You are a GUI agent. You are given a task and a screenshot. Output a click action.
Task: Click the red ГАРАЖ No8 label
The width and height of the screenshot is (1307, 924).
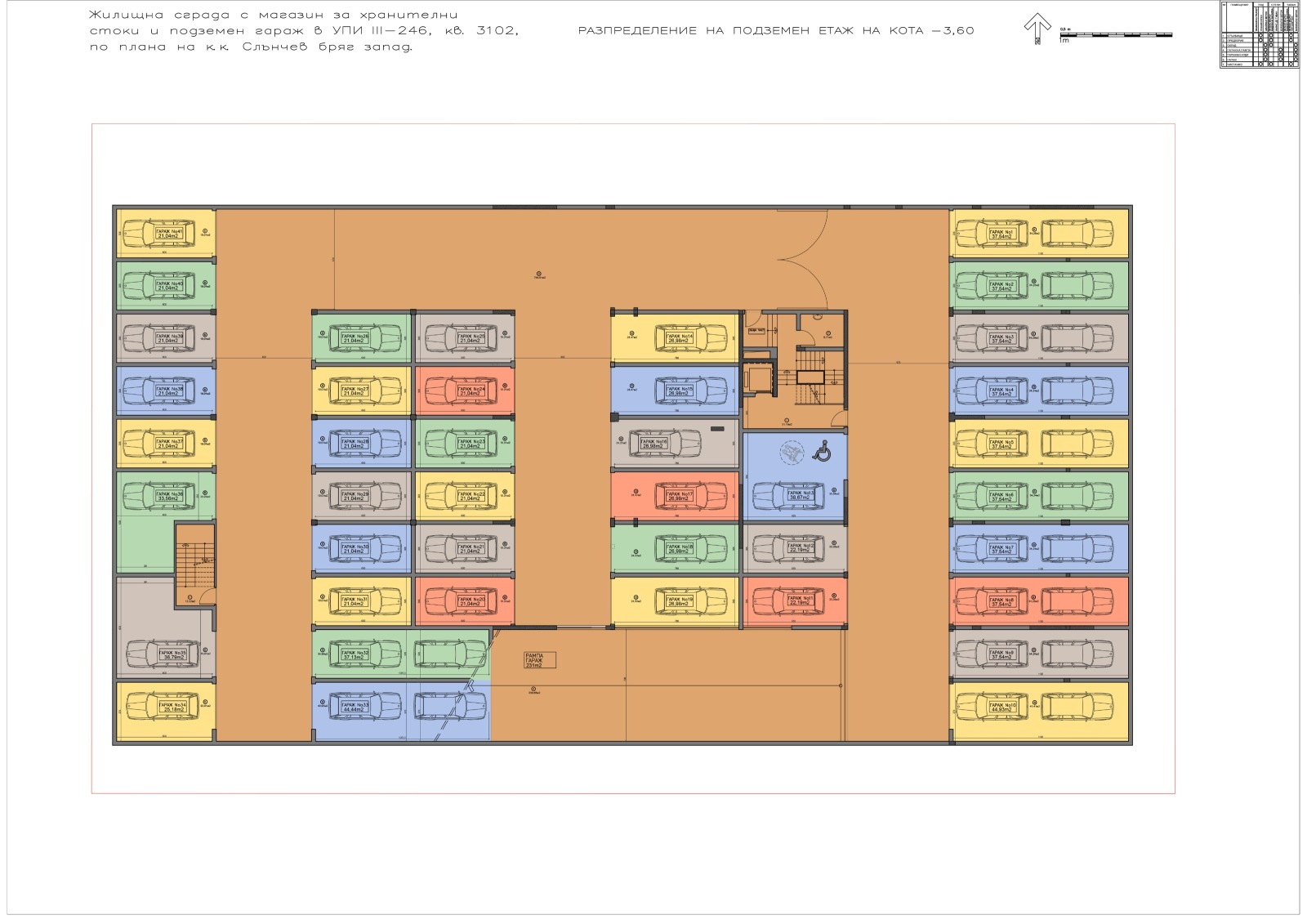click(x=1001, y=601)
